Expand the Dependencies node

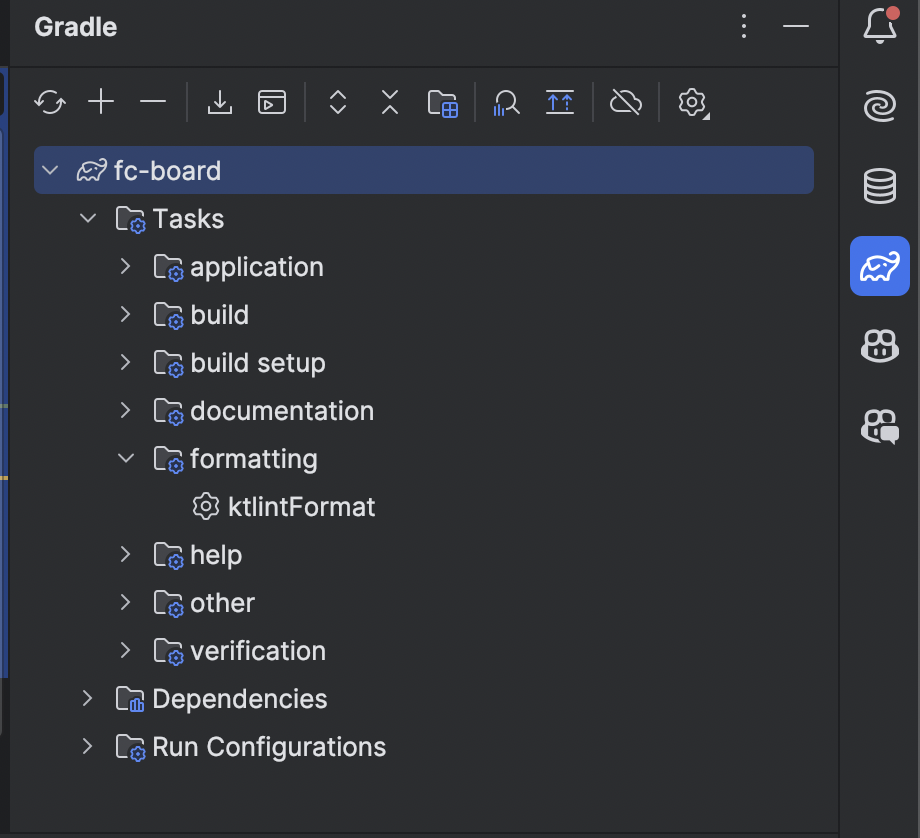(87, 699)
